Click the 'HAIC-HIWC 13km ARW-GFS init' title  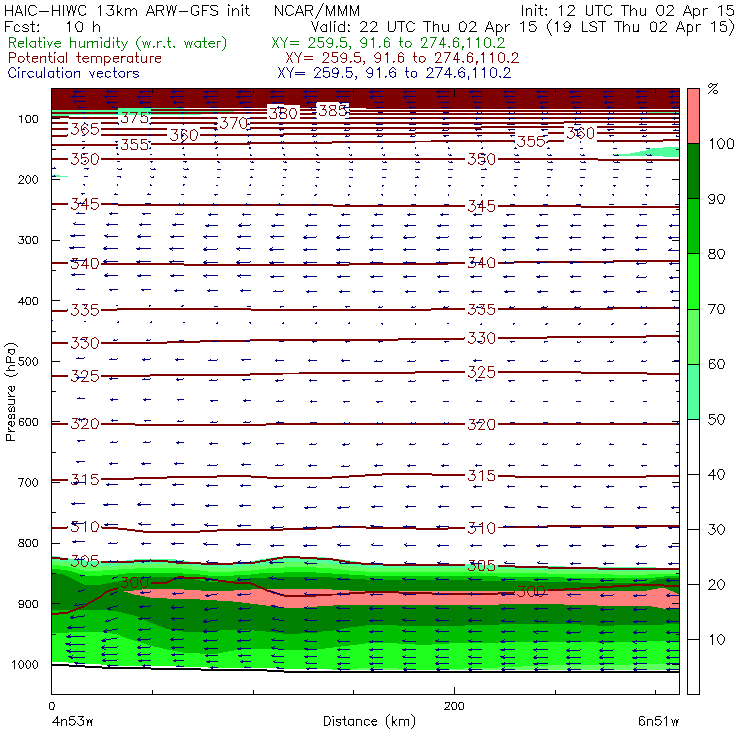click(x=127, y=10)
